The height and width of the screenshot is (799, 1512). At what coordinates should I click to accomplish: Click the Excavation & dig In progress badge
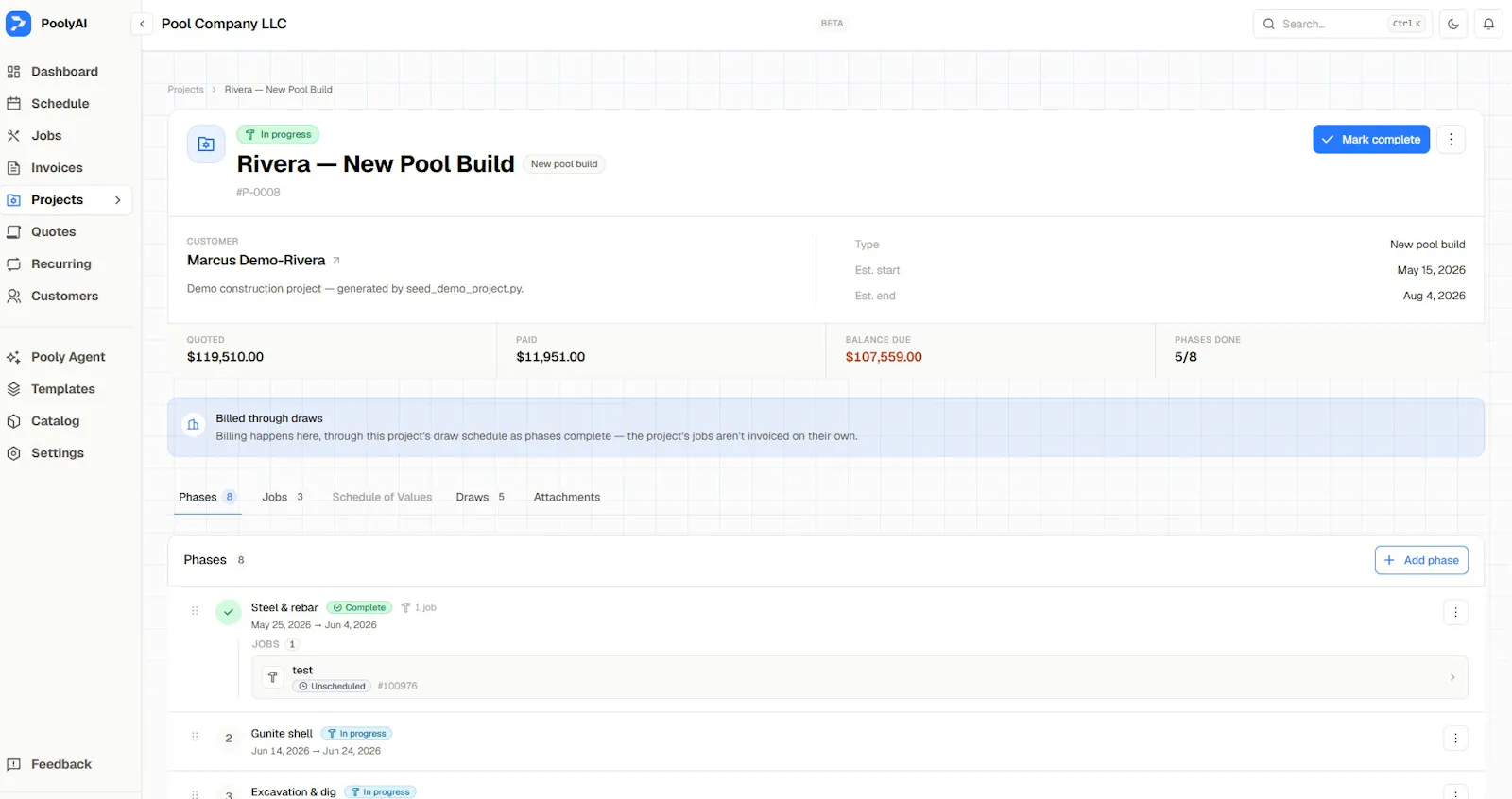[380, 791]
